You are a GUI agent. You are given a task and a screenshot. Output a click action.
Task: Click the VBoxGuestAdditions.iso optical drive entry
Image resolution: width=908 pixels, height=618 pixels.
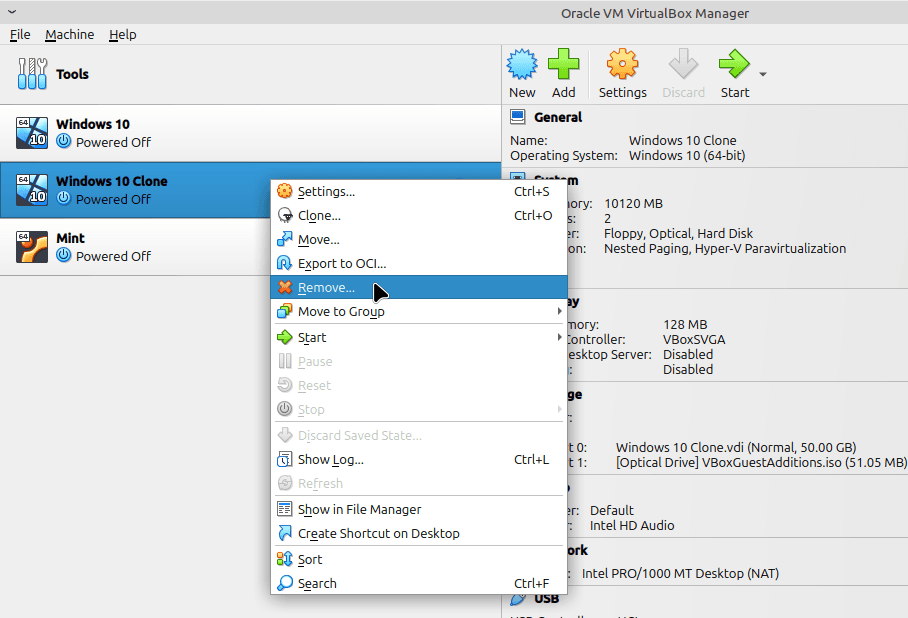tap(761, 462)
